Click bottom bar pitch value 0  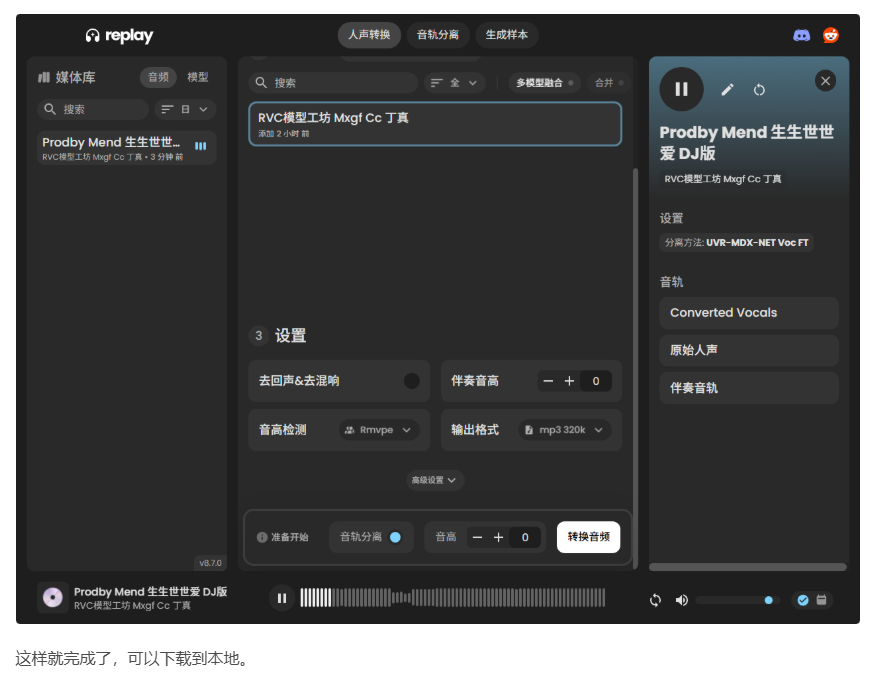point(525,537)
